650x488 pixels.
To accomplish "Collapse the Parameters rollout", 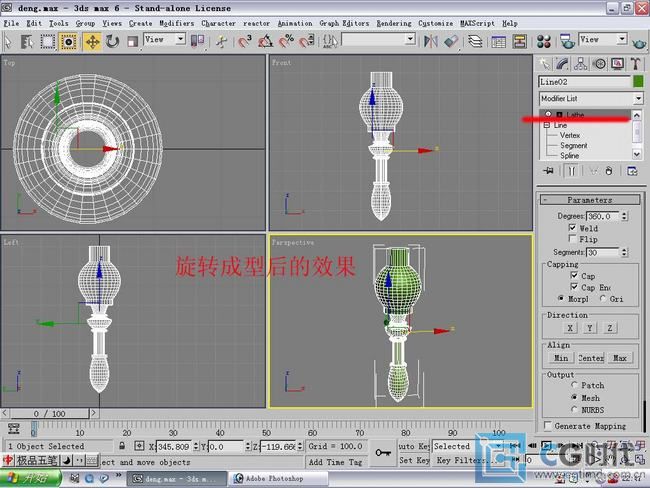I will [x=589, y=200].
